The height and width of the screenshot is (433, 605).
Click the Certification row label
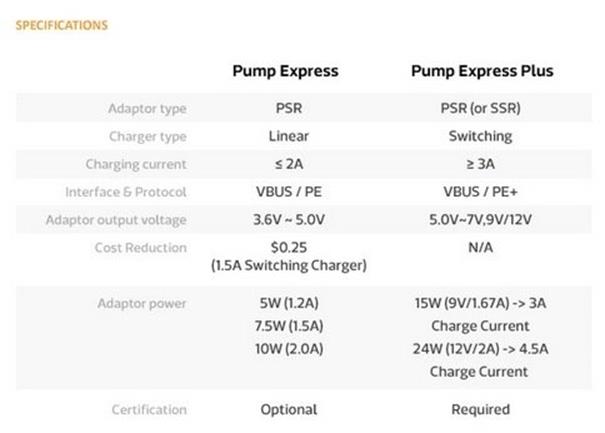tap(148, 409)
